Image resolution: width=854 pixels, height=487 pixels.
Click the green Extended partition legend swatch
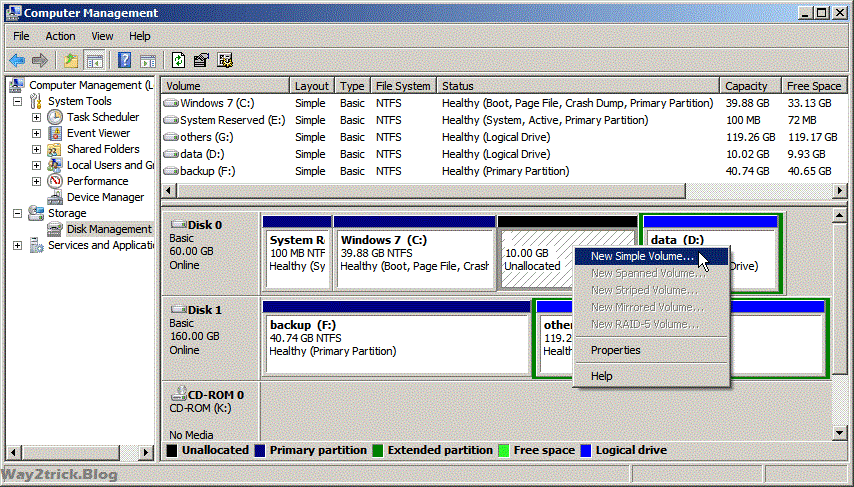tap(378, 451)
